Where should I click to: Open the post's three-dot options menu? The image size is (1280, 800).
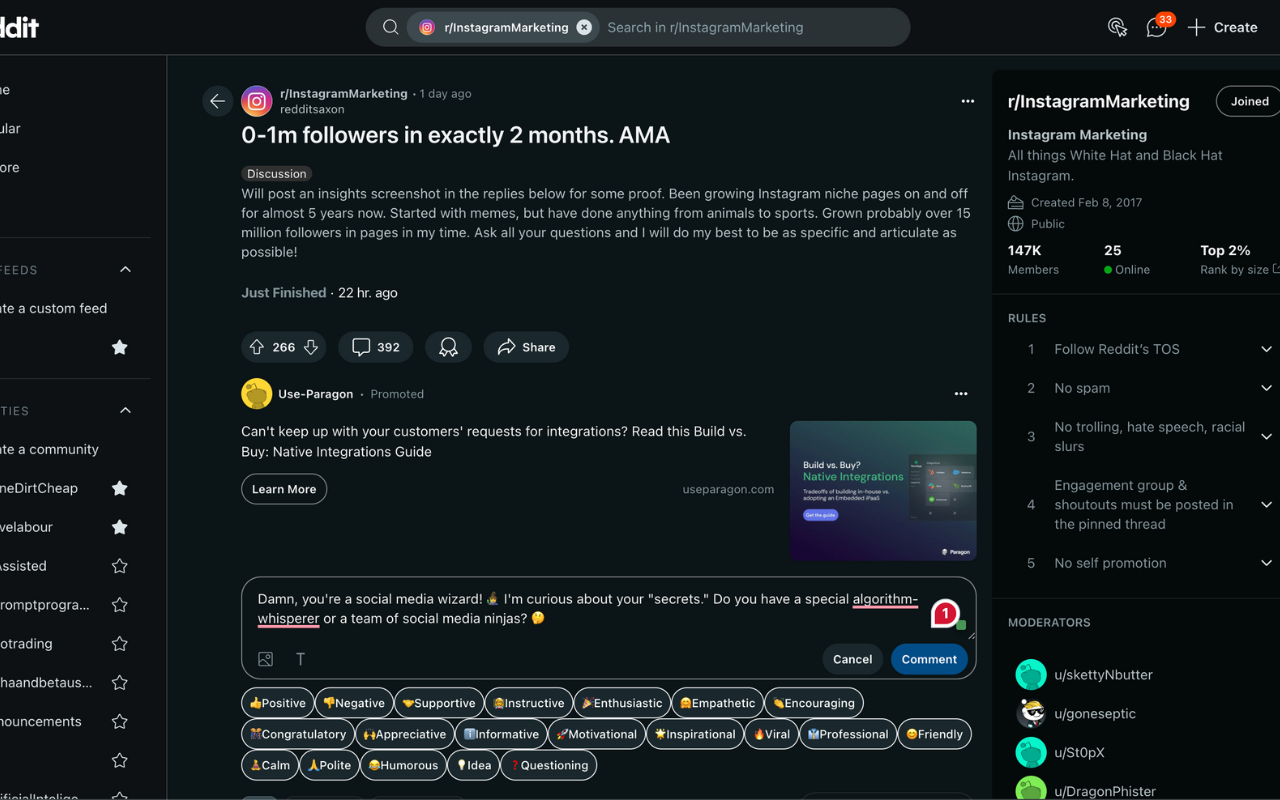point(967,101)
